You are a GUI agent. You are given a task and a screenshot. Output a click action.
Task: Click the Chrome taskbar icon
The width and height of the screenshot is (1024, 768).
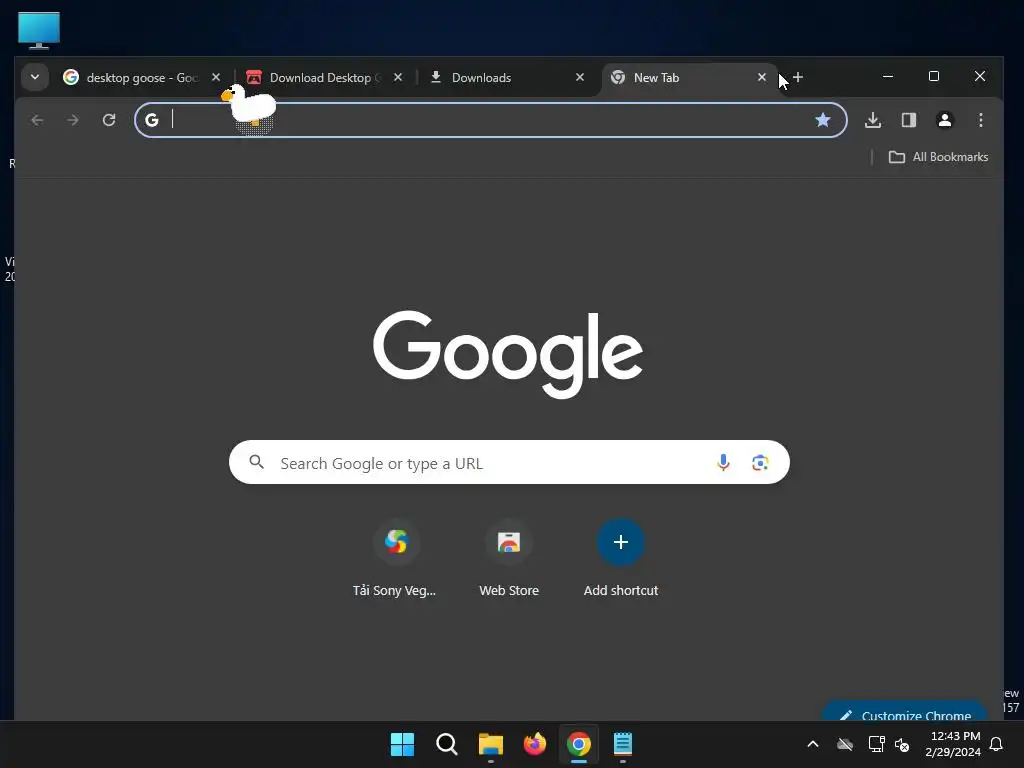point(579,744)
